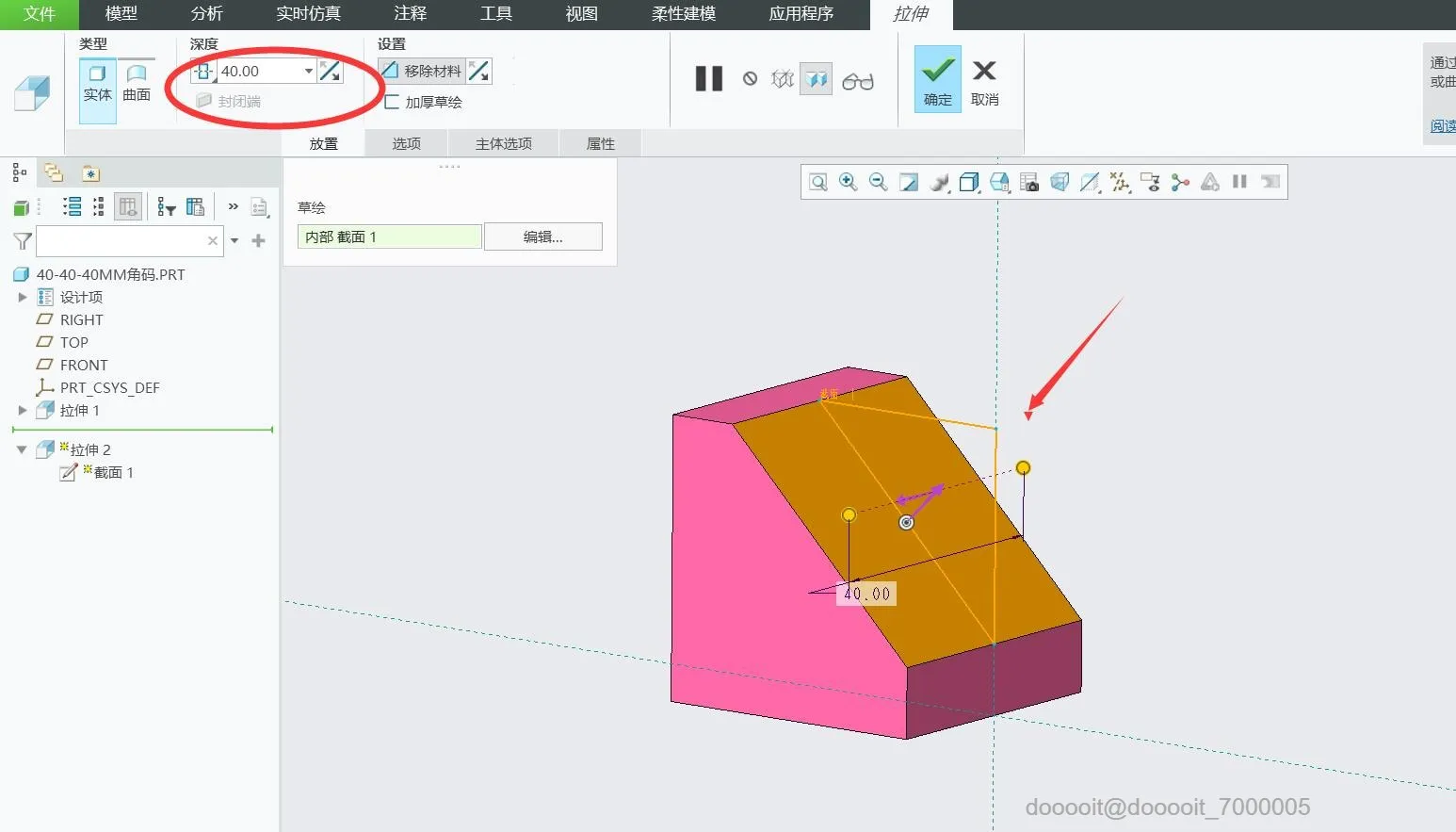This screenshot has width=1456, height=832.
Task: Cancel the extrude with 取消
Action: click(x=984, y=81)
